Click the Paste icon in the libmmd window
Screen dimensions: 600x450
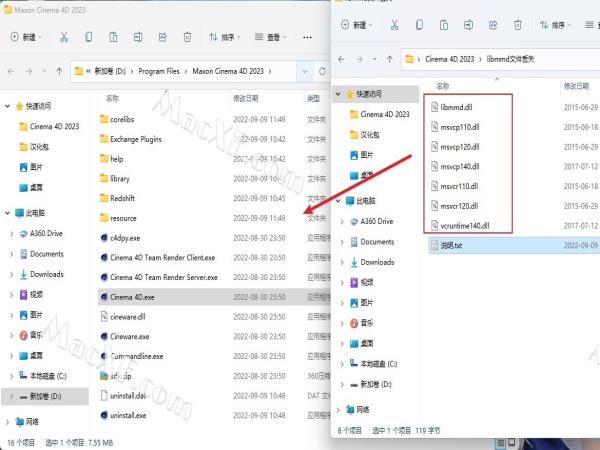pyautogui.click(x=444, y=25)
